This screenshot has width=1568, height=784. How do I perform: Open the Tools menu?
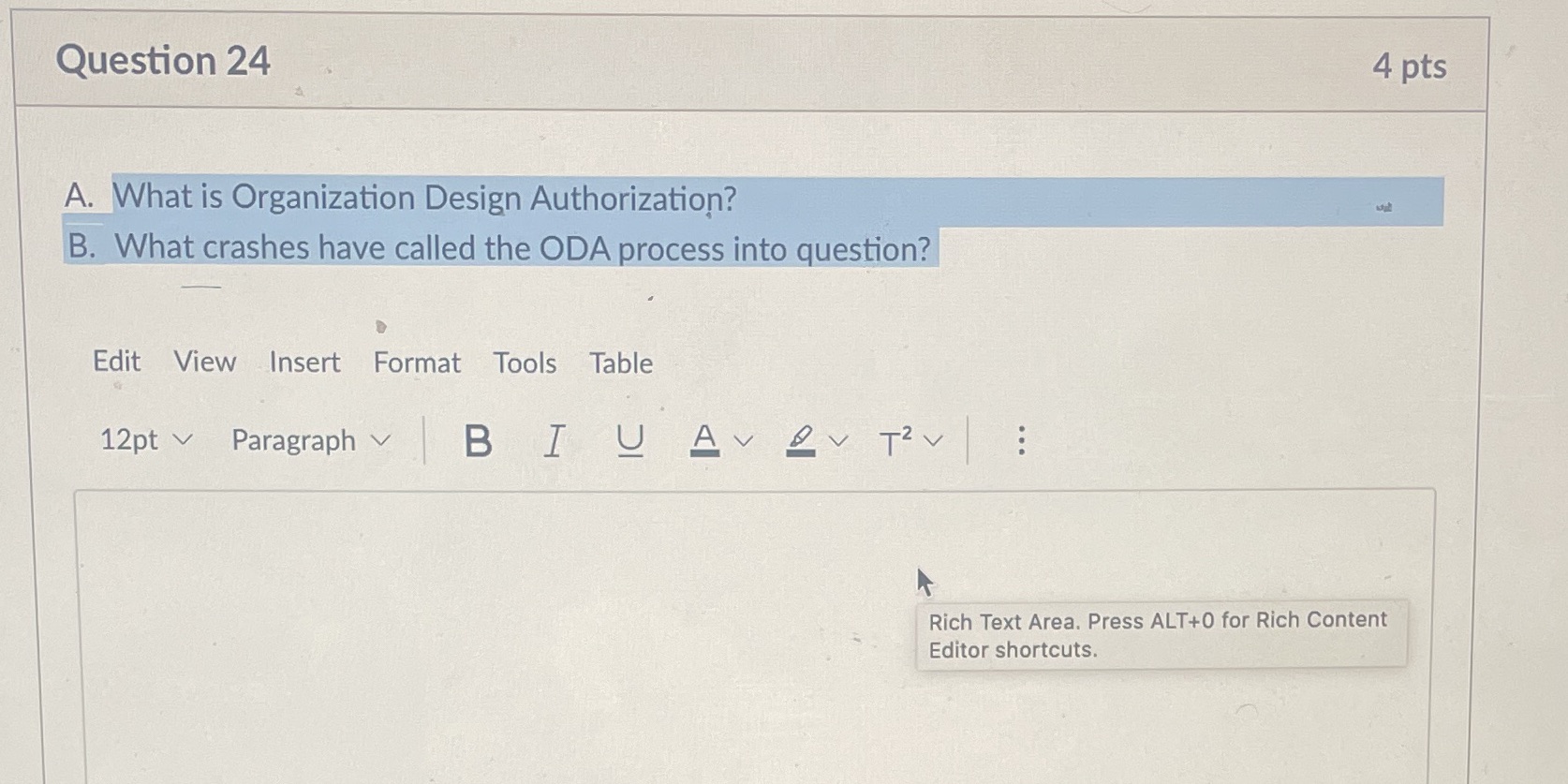coord(525,363)
